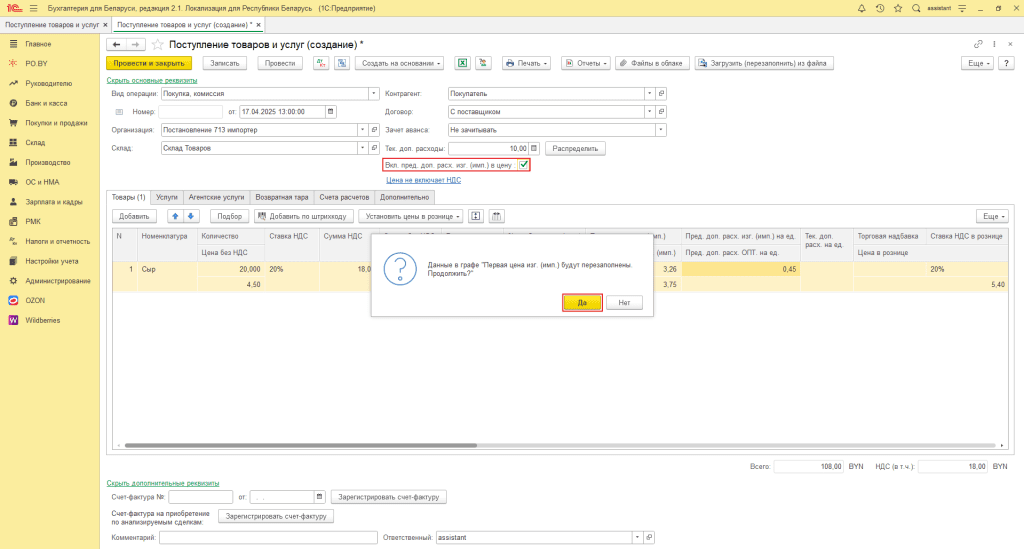
Task: Go forward with the right arrow
Action: tap(135, 44)
